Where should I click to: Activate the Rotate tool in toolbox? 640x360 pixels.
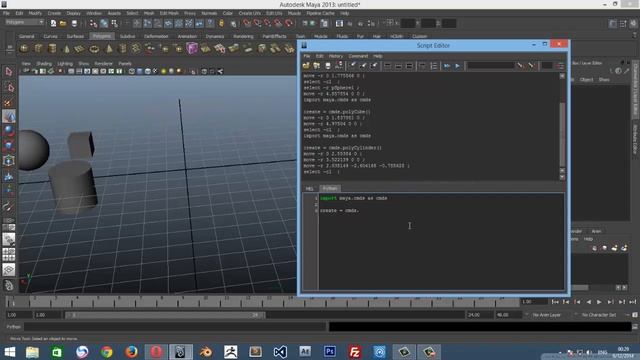9,131
